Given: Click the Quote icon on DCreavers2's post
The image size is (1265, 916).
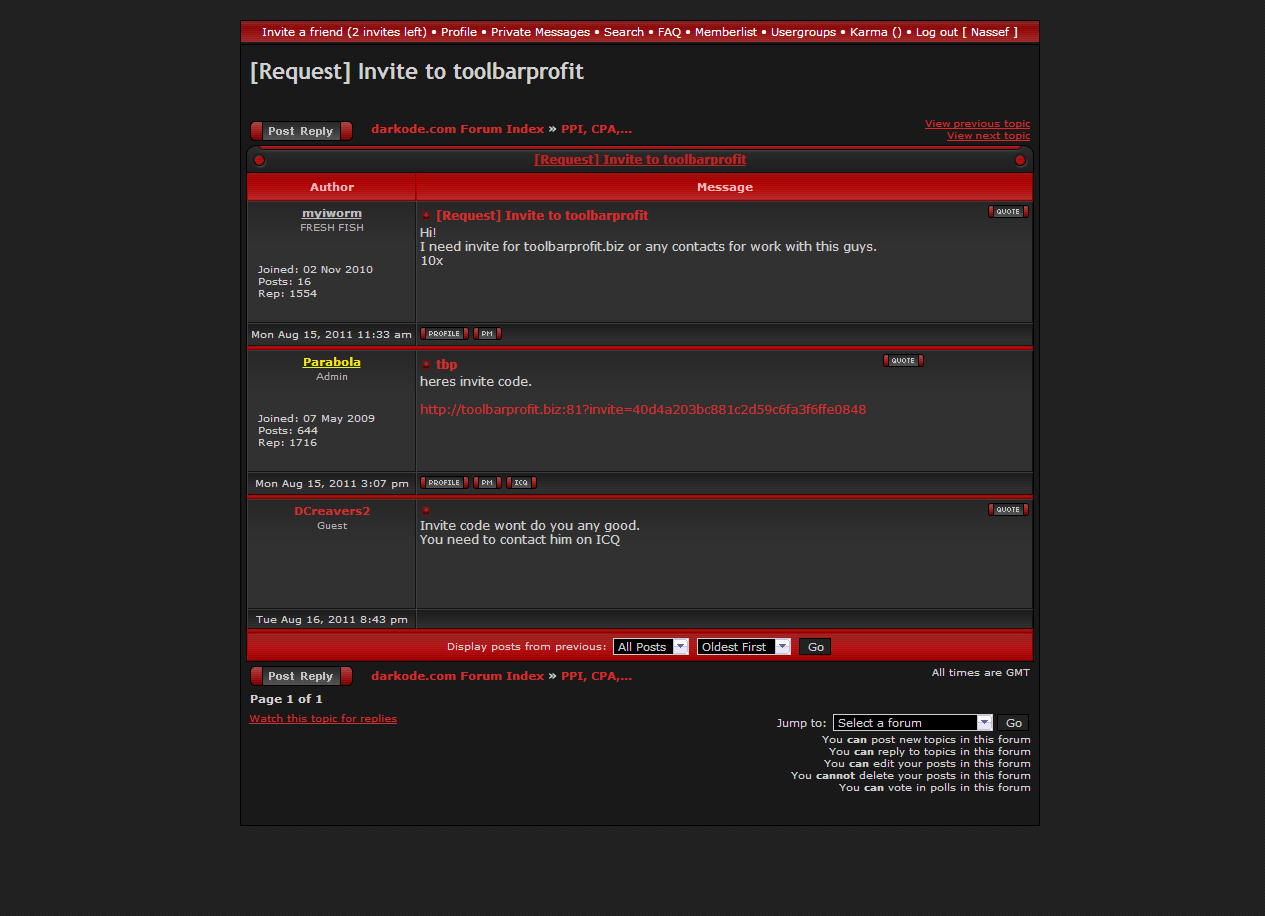Looking at the screenshot, I should point(1008,510).
